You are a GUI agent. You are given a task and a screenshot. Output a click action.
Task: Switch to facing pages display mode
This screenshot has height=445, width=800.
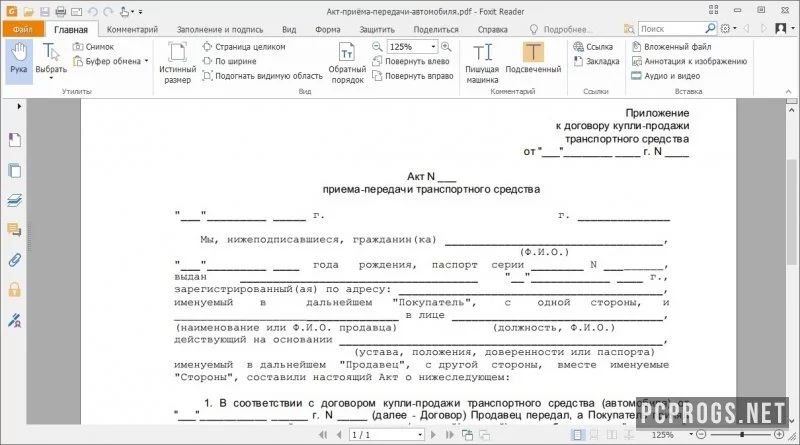click(x=612, y=435)
